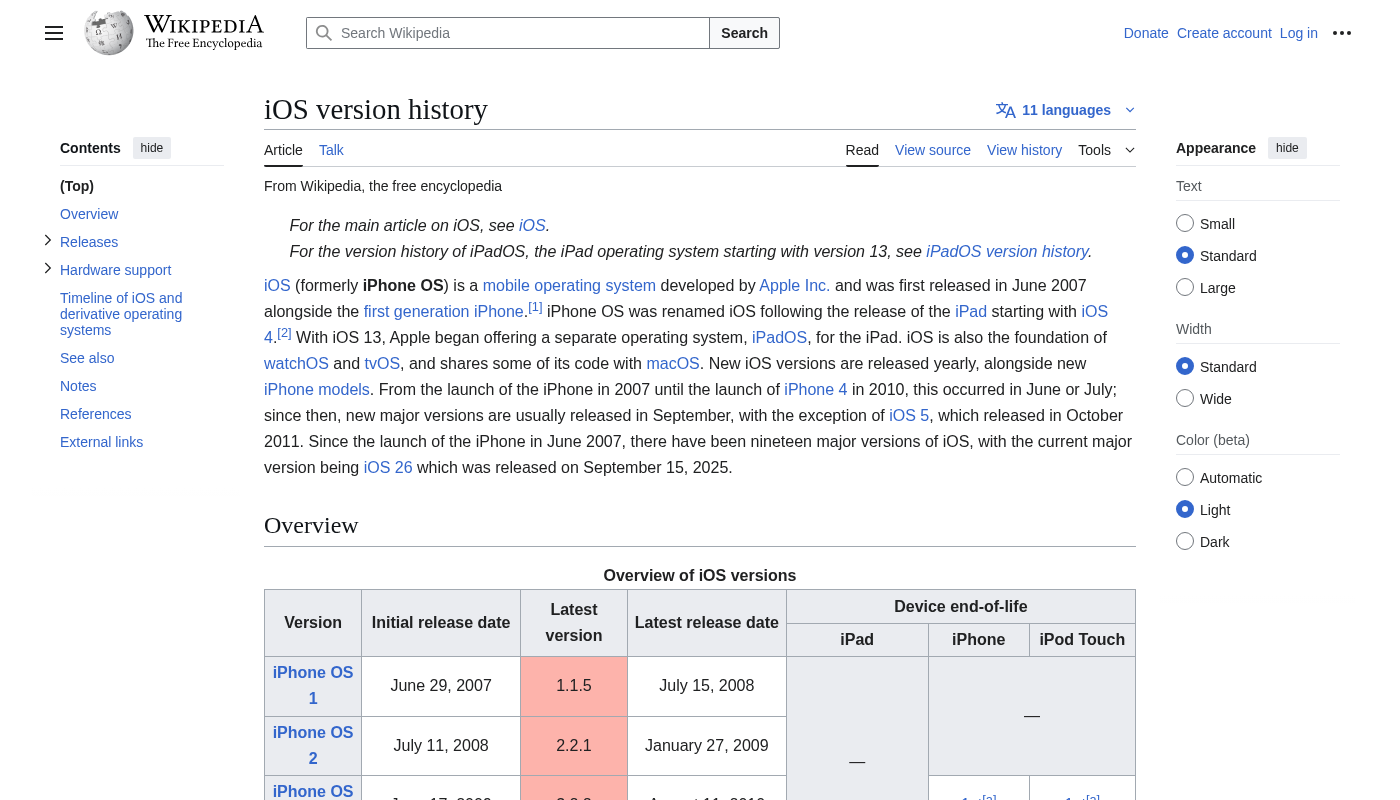Open the Tools dropdown menu

coord(1106,150)
